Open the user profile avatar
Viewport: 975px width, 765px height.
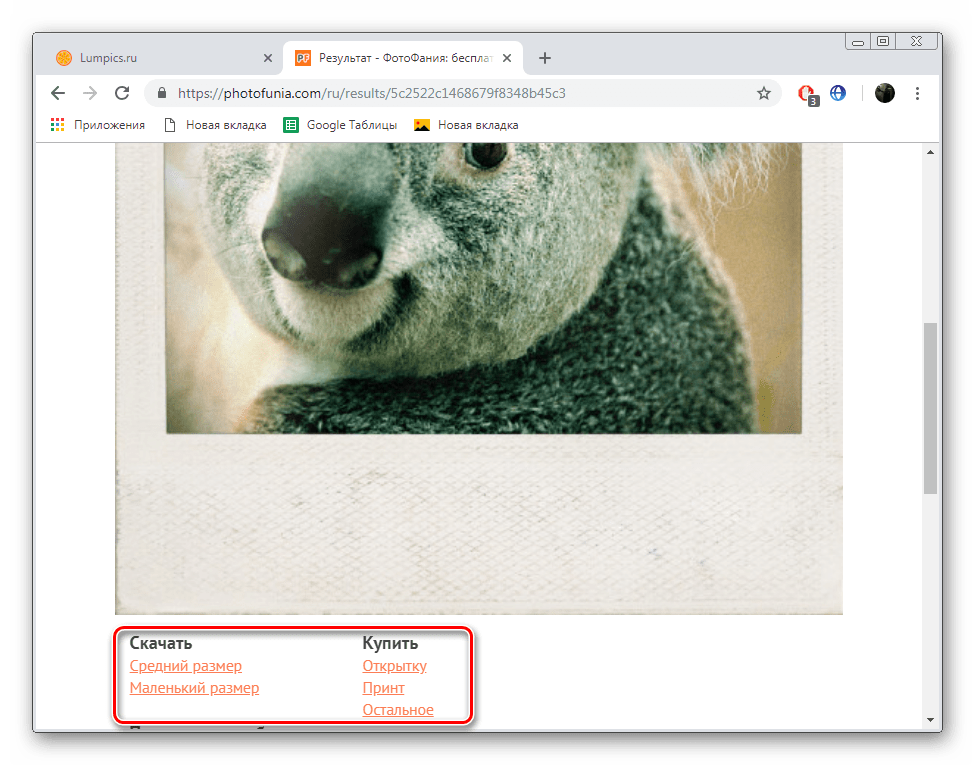(884, 93)
